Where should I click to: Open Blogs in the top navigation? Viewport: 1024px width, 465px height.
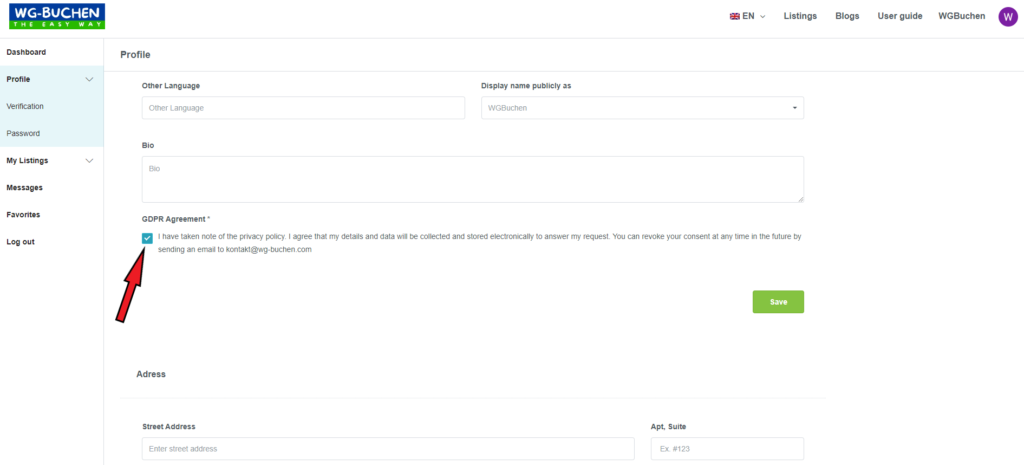pyautogui.click(x=847, y=16)
